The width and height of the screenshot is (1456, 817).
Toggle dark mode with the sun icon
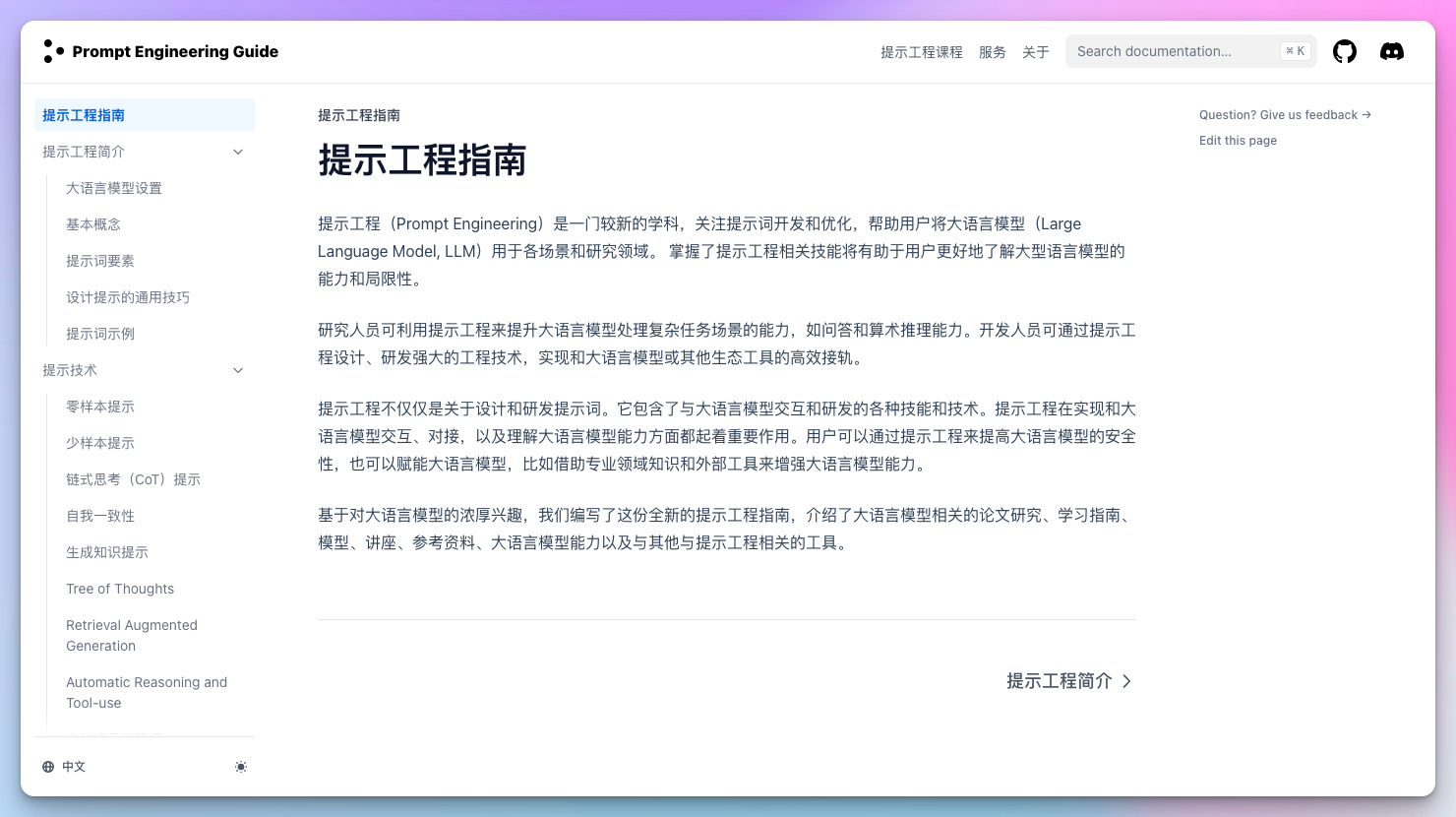click(241, 766)
